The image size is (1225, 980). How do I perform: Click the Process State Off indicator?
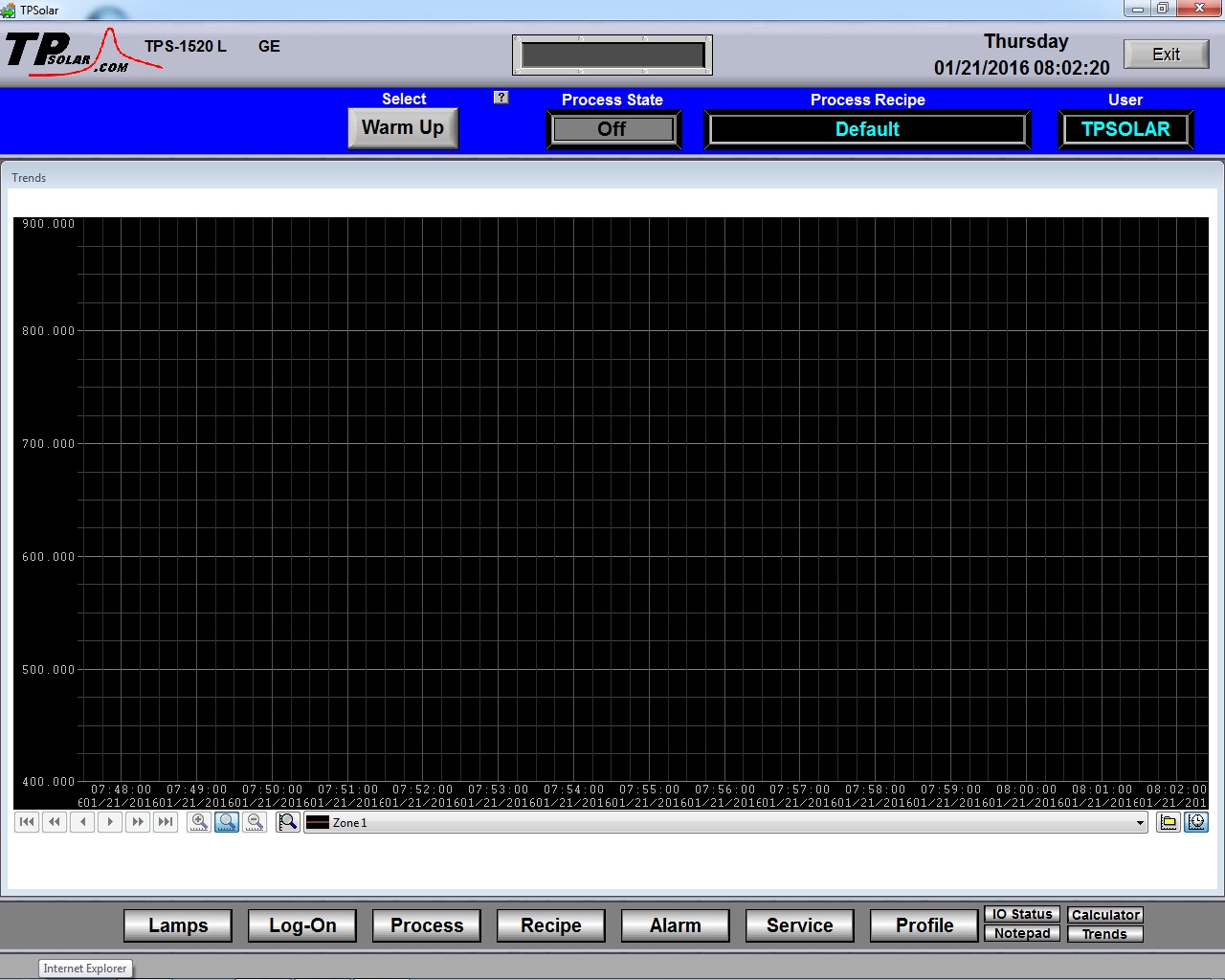tap(612, 129)
